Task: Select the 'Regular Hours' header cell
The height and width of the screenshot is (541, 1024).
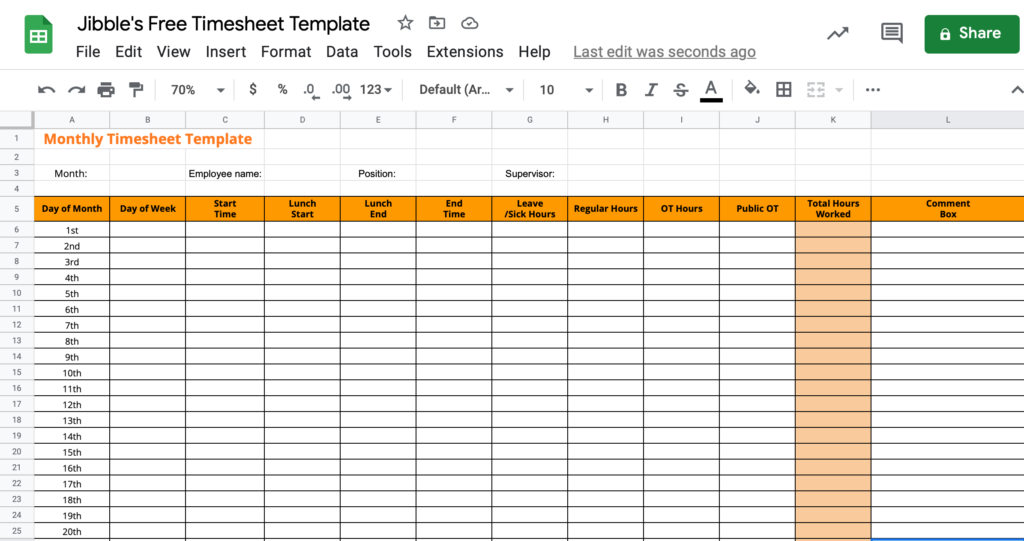Action: pos(605,209)
